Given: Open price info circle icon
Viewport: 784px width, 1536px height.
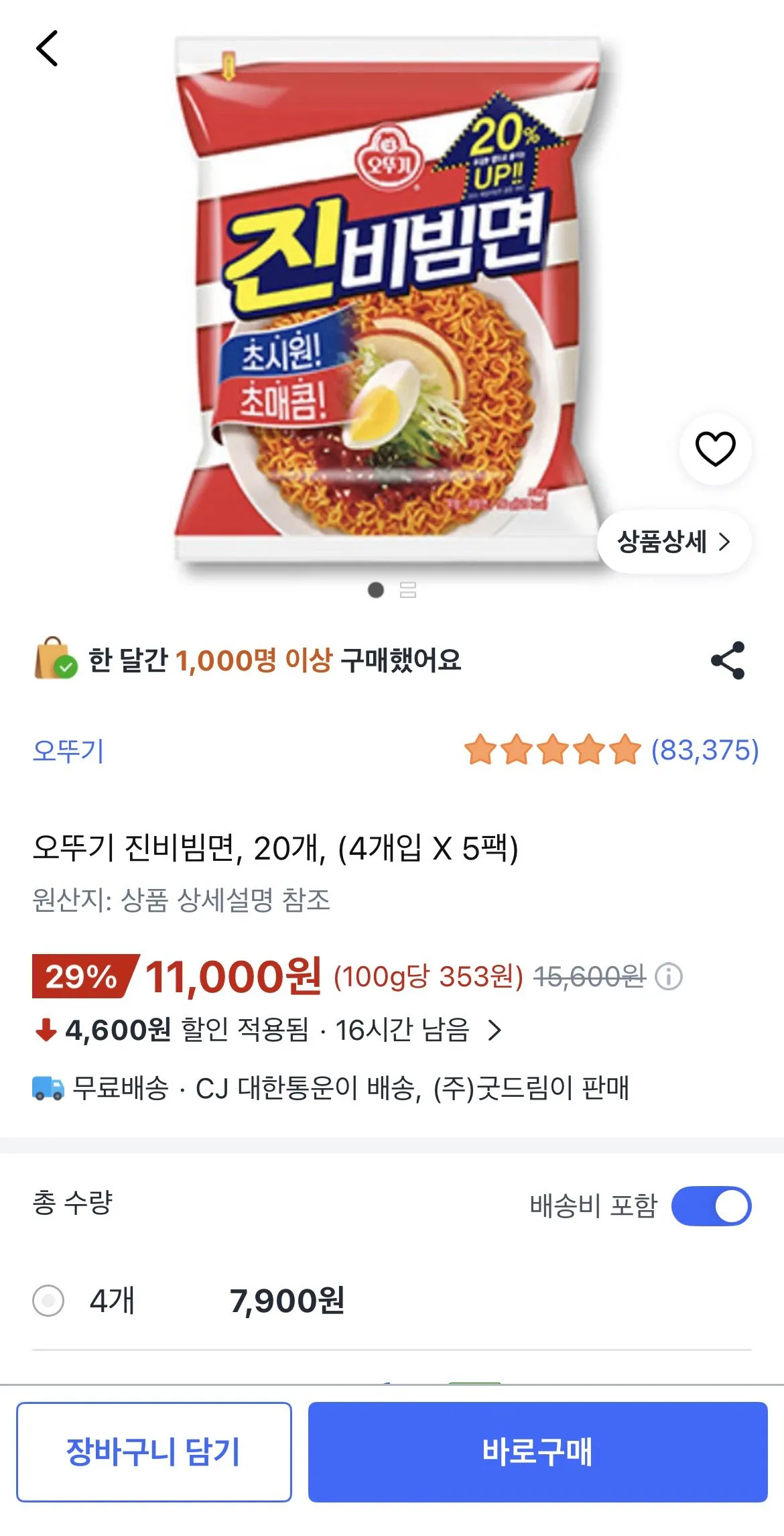Looking at the screenshot, I should coord(668,976).
